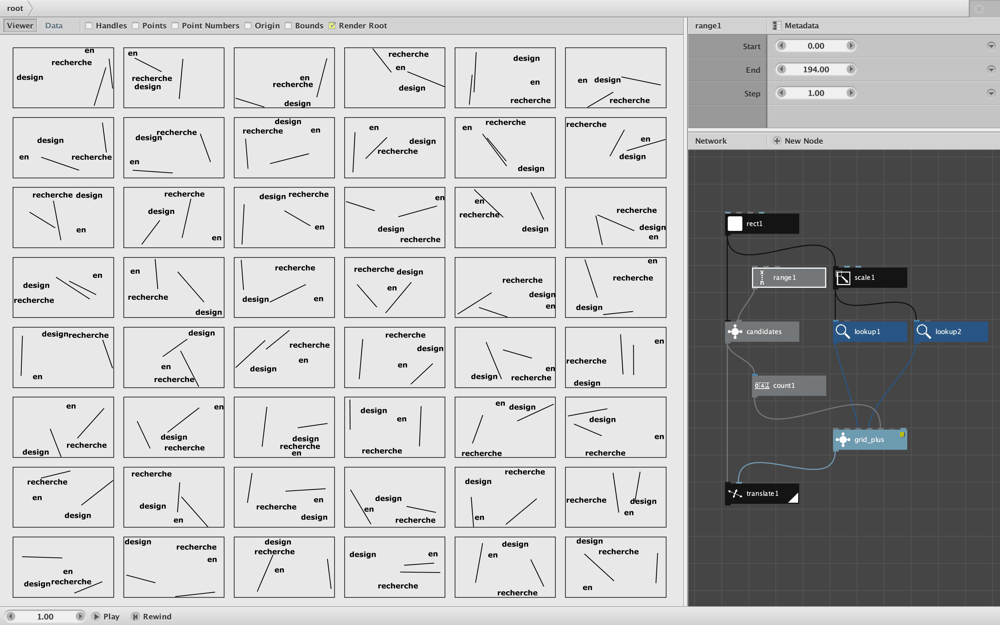Image resolution: width=1000 pixels, height=625 pixels.
Task: Select the translate1 node icon
Action: coord(735,494)
